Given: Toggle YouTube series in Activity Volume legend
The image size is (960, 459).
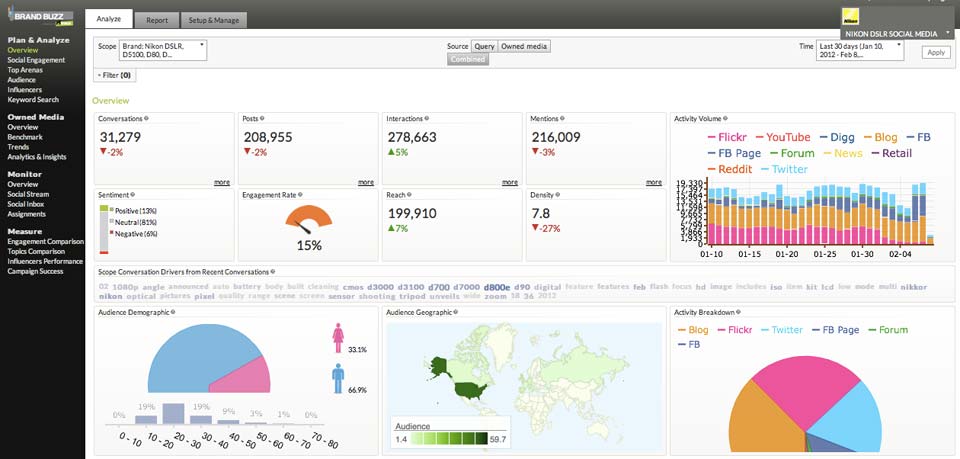Looking at the screenshot, I should [x=783, y=138].
